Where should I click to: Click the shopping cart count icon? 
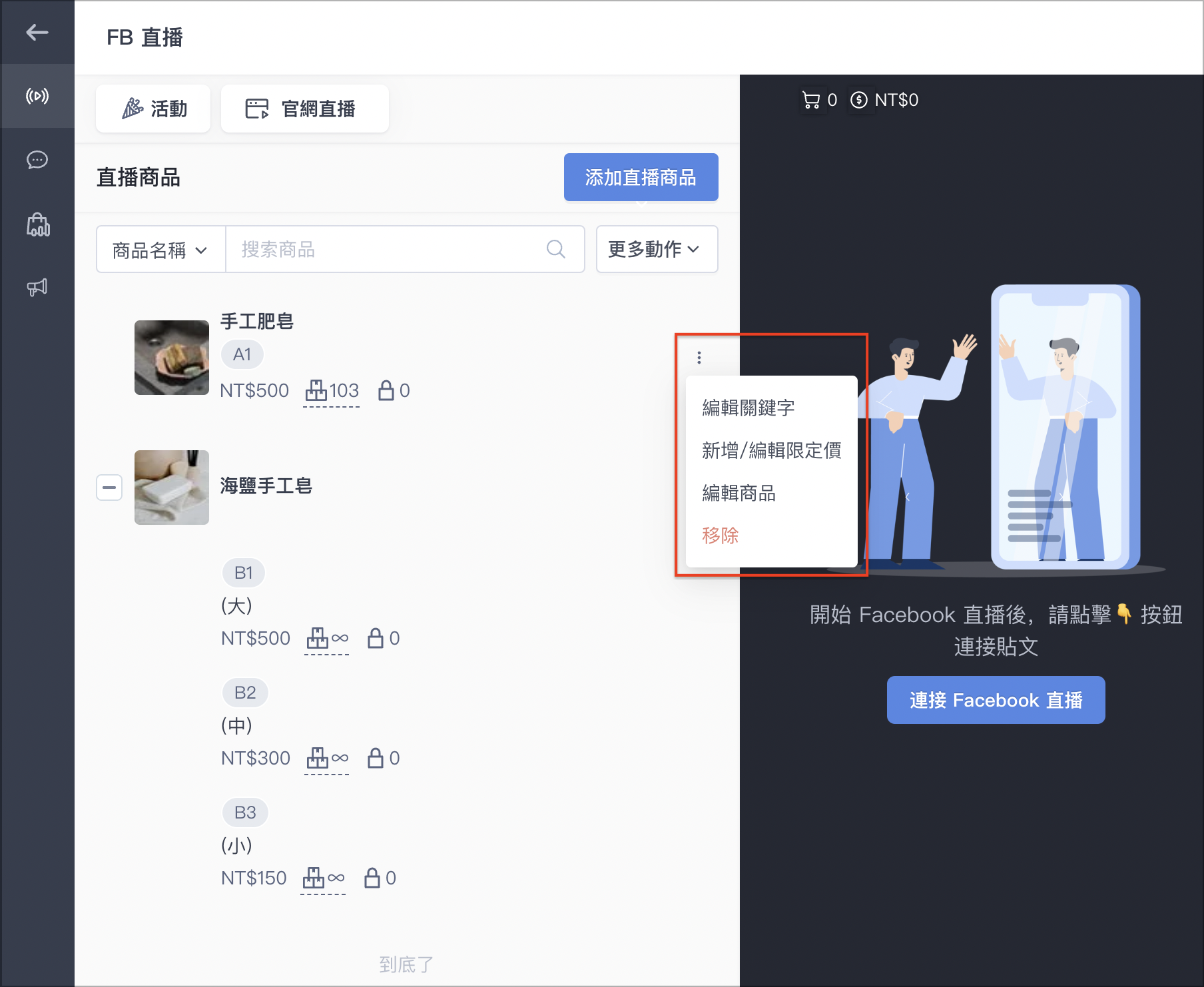coord(811,100)
